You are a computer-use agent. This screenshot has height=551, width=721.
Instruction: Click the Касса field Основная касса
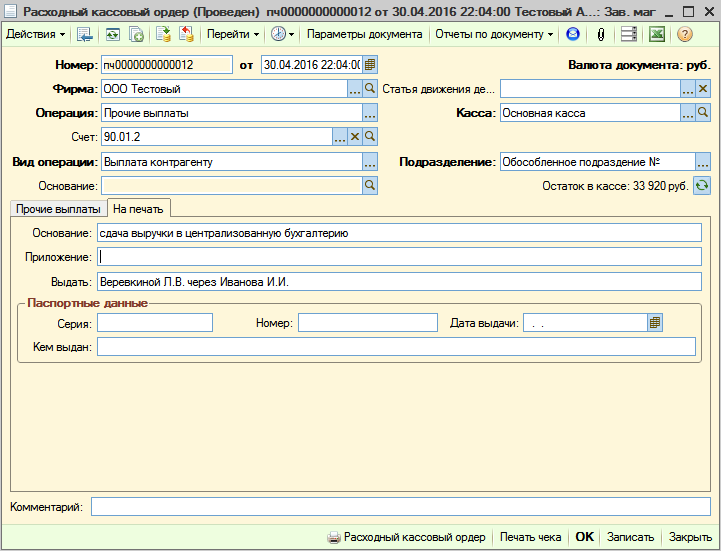(590, 113)
